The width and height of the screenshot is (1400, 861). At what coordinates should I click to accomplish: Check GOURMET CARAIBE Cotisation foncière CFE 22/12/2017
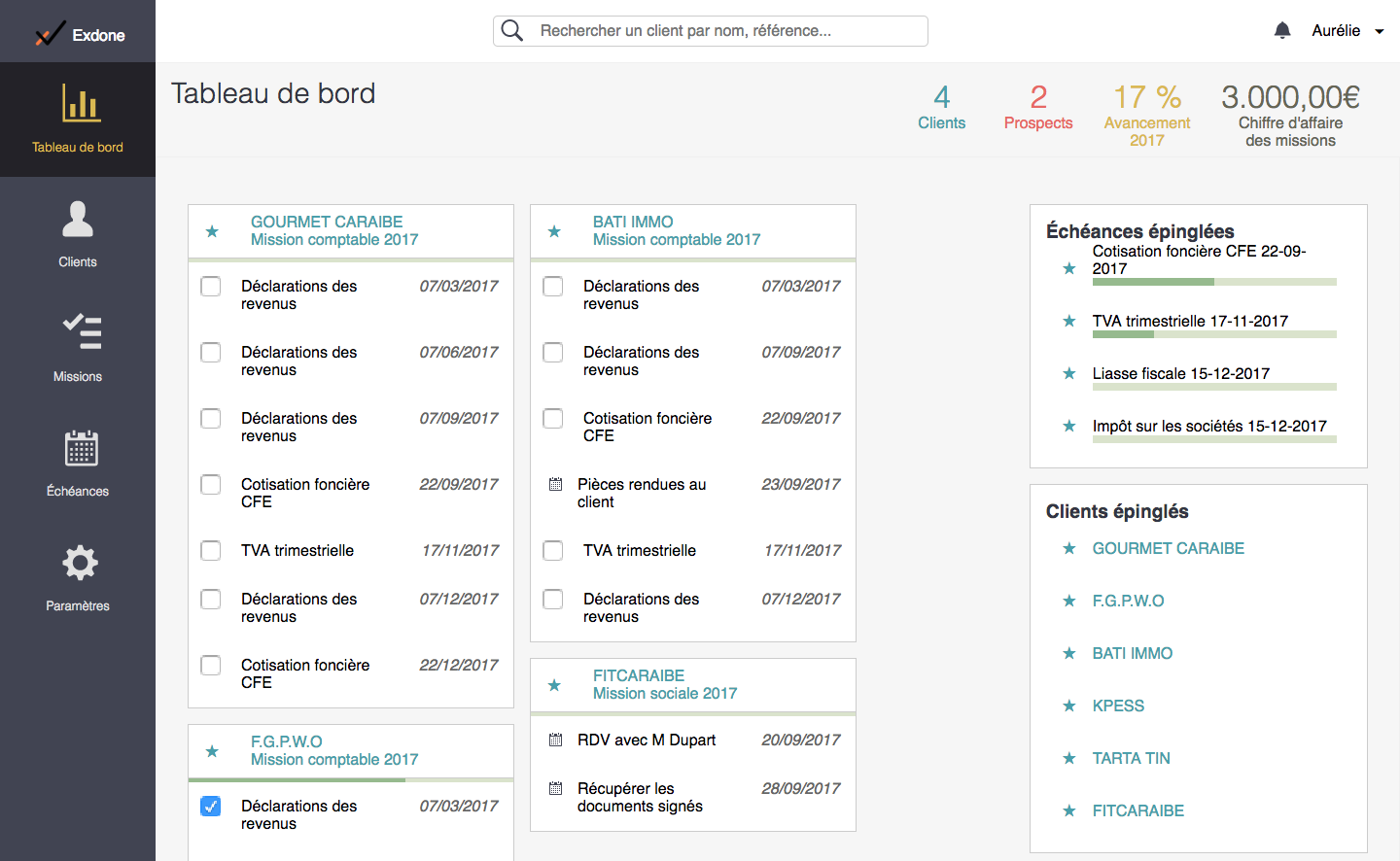tap(211, 665)
